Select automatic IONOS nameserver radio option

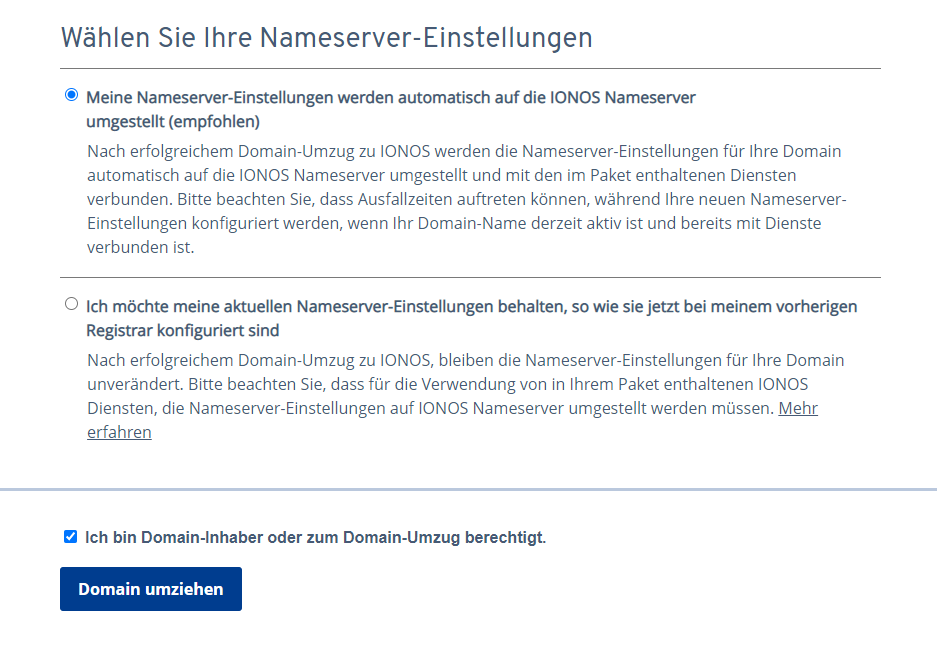pyautogui.click(x=71, y=95)
